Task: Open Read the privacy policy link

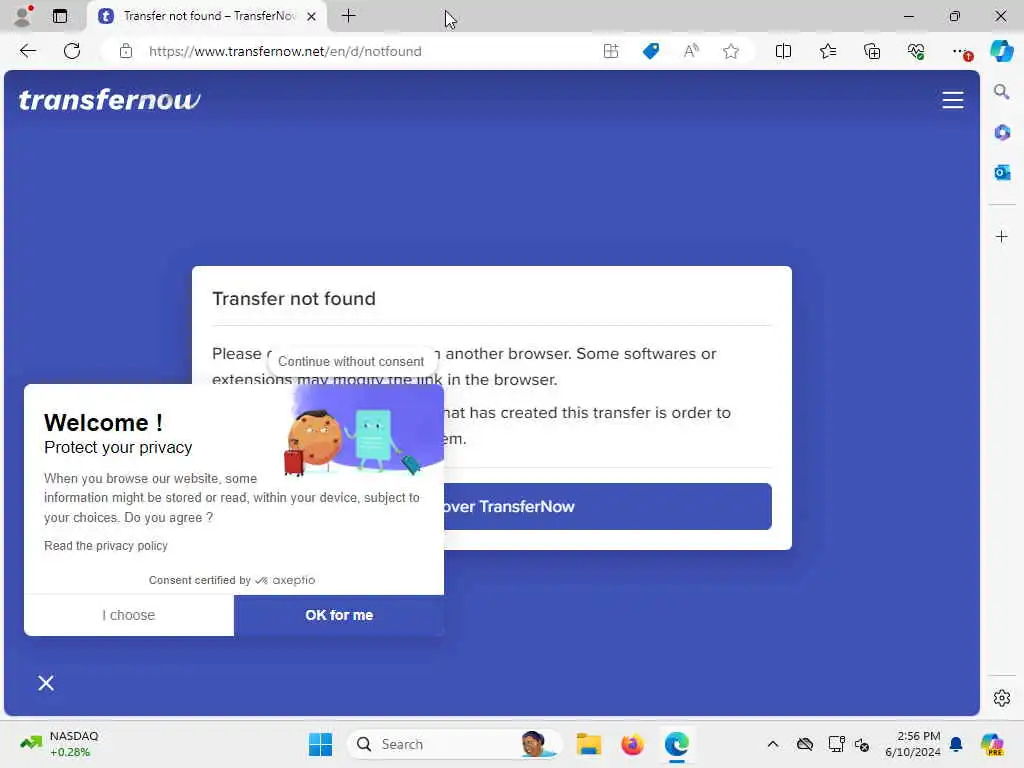Action: pos(106,546)
